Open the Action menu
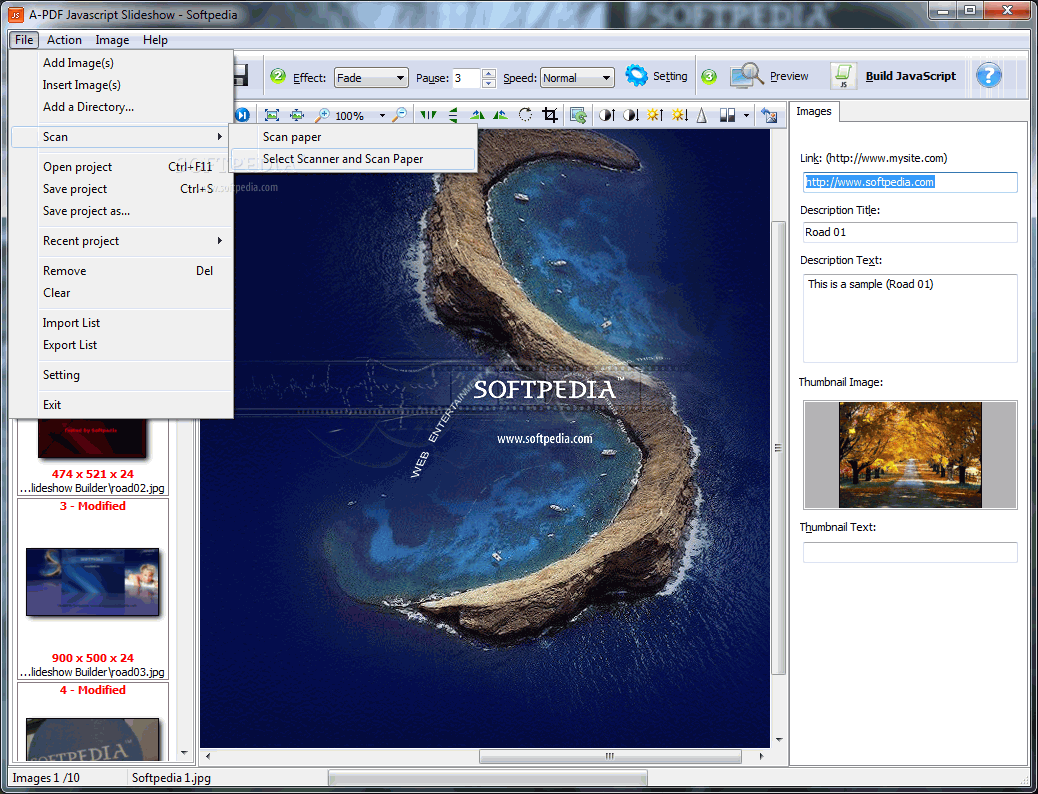This screenshot has height=794, width=1038. point(64,40)
